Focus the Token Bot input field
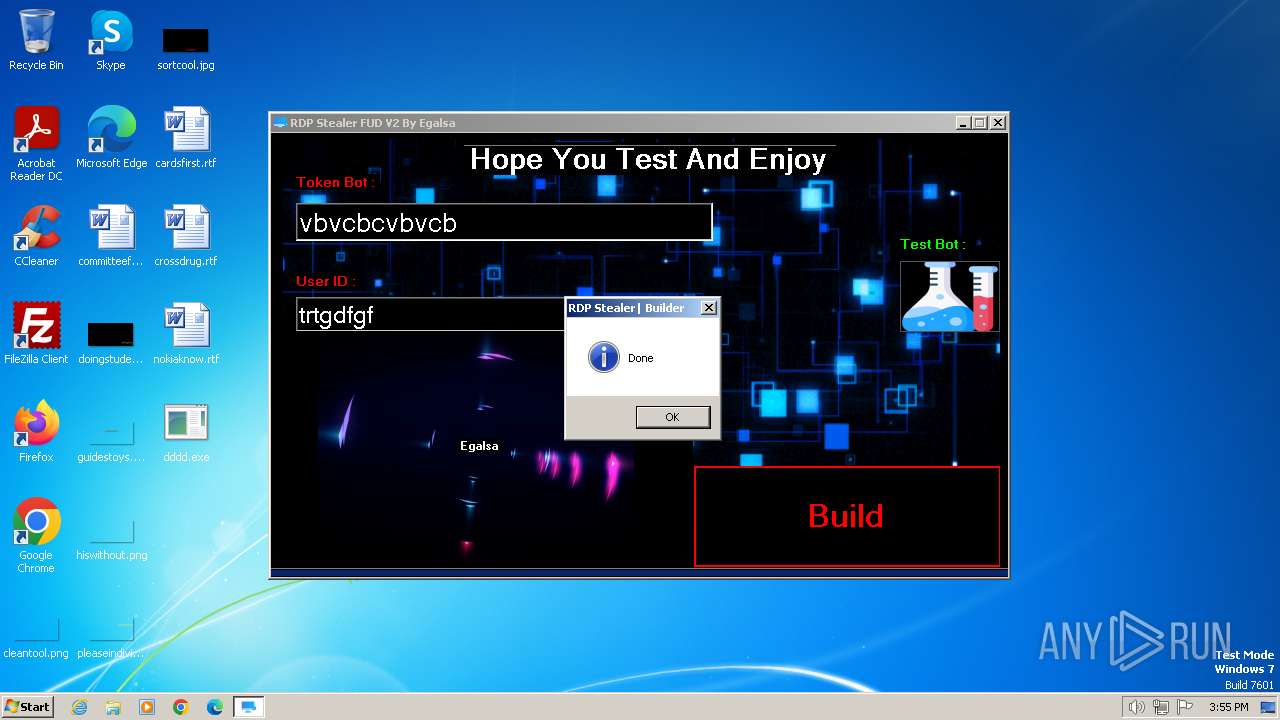The height and width of the screenshot is (720, 1280). pyautogui.click(x=504, y=223)
